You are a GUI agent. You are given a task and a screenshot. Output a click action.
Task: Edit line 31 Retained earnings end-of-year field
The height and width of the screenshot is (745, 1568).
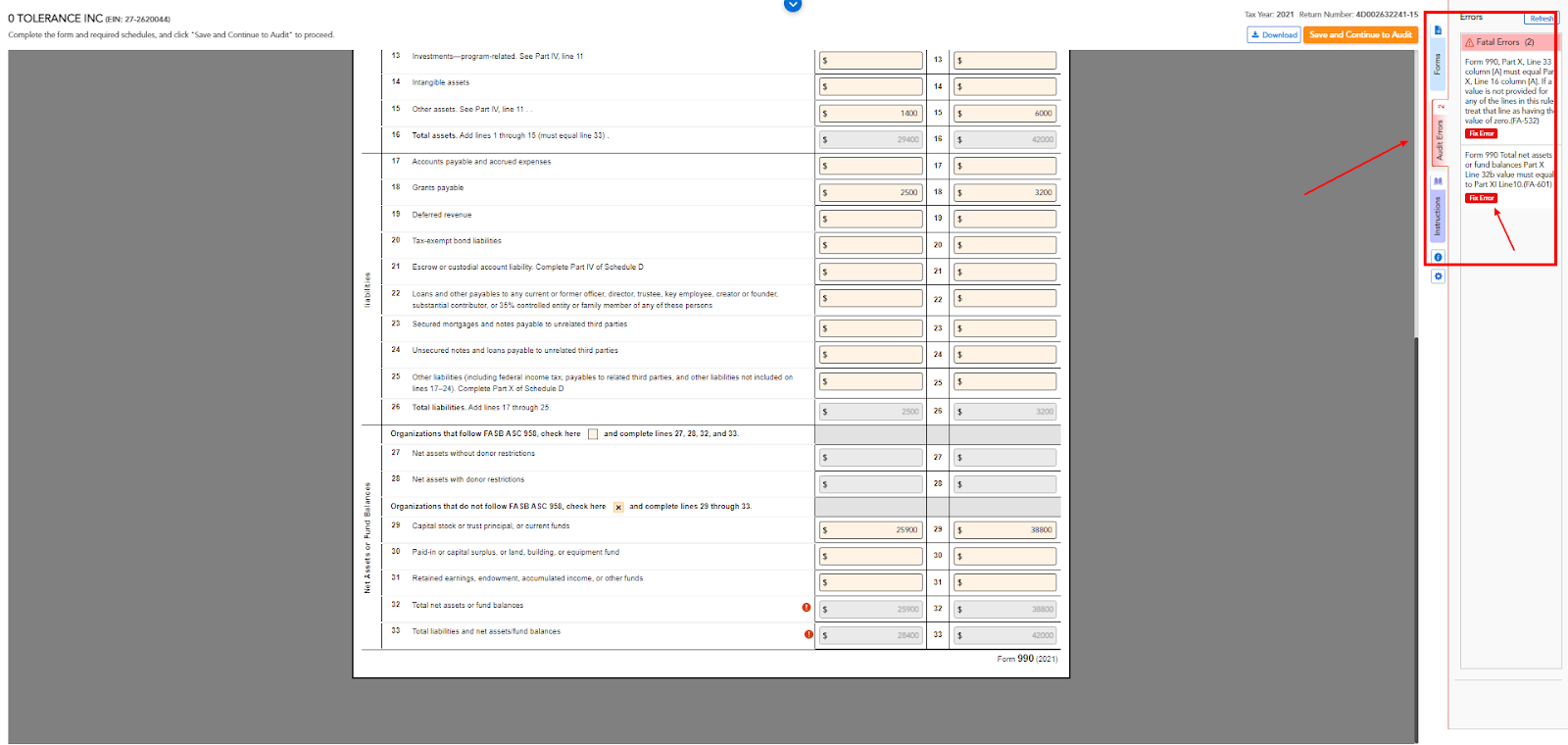[x=1004, y=583]
